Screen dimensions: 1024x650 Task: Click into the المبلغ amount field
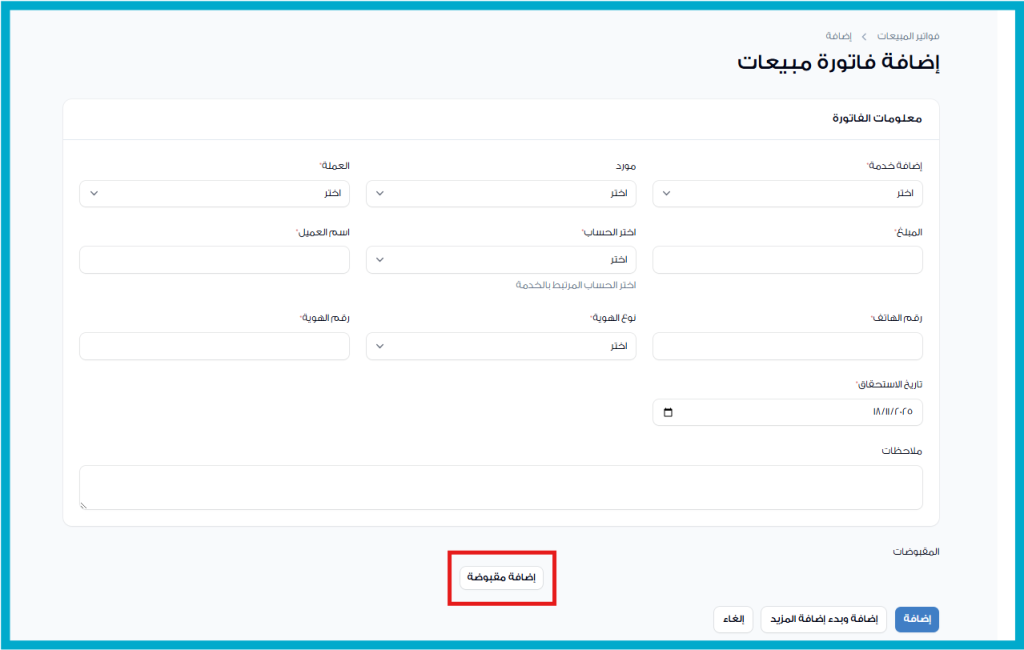787,260
